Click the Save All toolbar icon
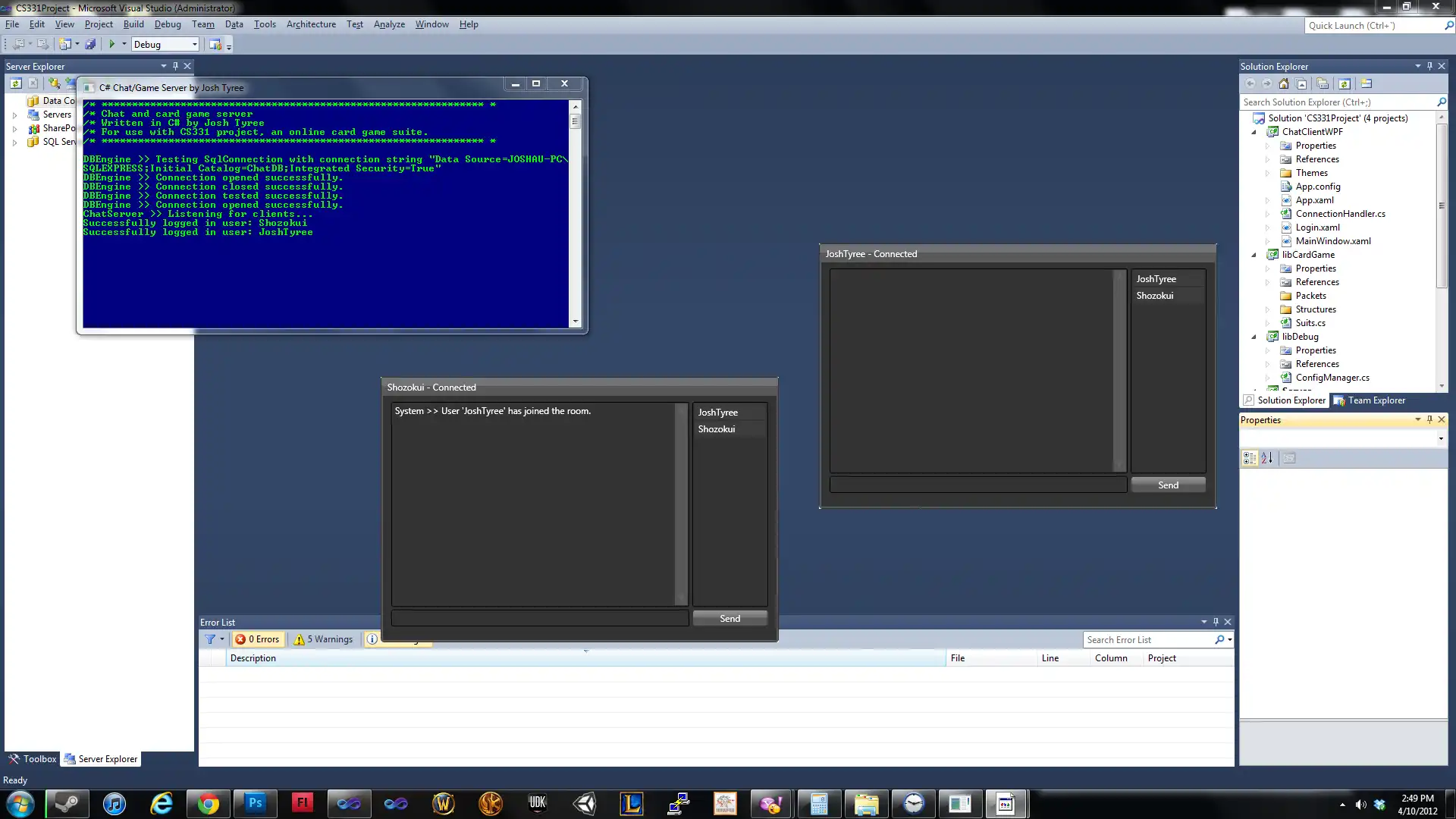The height and width of the screenshot is (819, 1456). (x=90, y=44)
